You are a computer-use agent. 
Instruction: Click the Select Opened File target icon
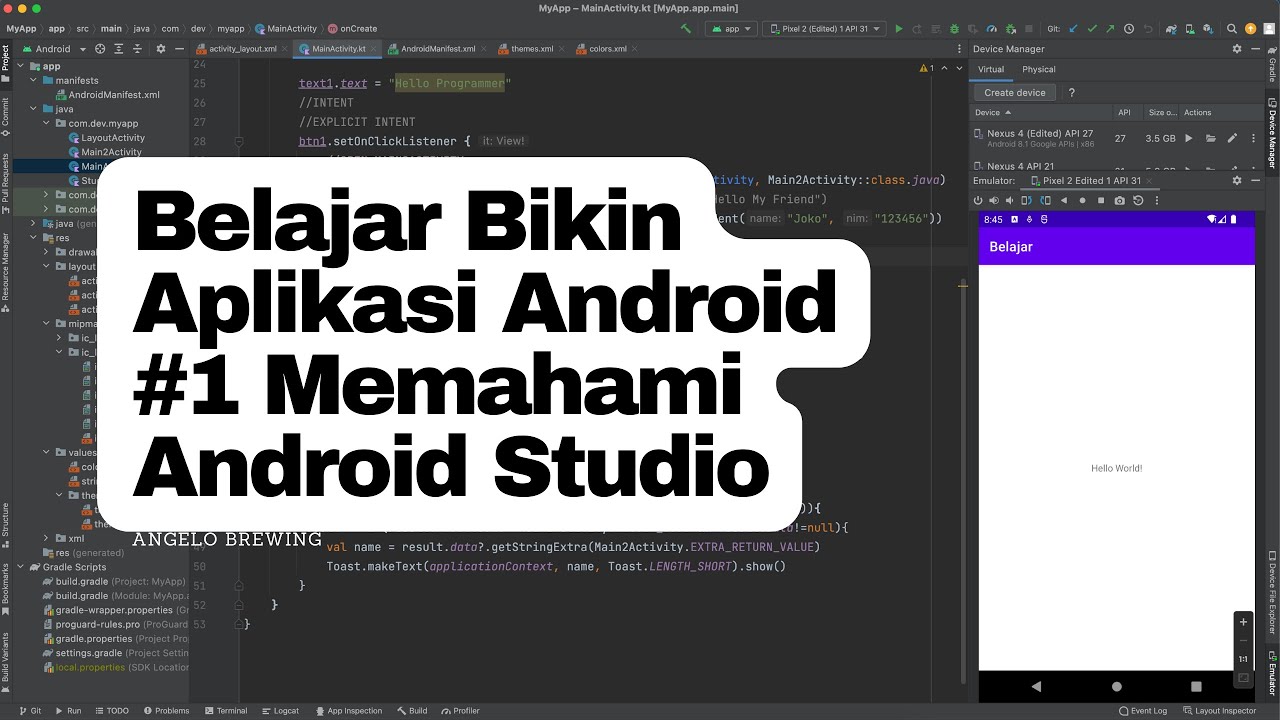click(100, 48)
